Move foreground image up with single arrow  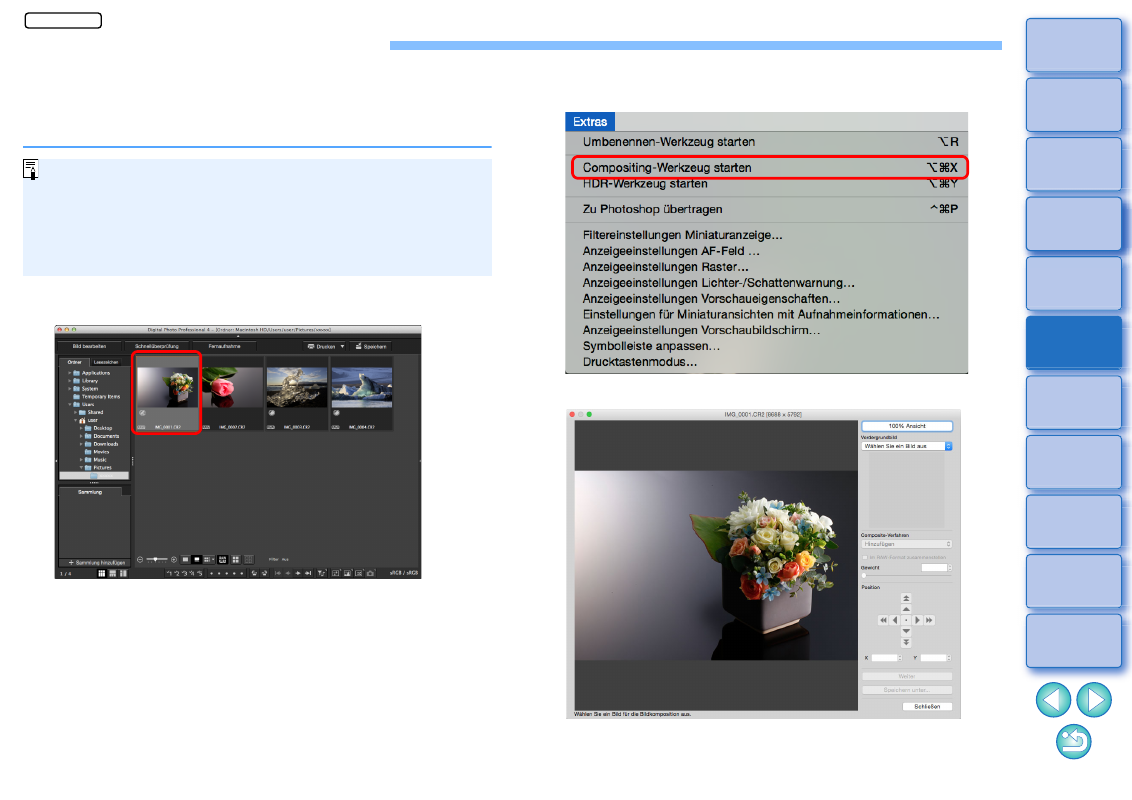[906, 608]
